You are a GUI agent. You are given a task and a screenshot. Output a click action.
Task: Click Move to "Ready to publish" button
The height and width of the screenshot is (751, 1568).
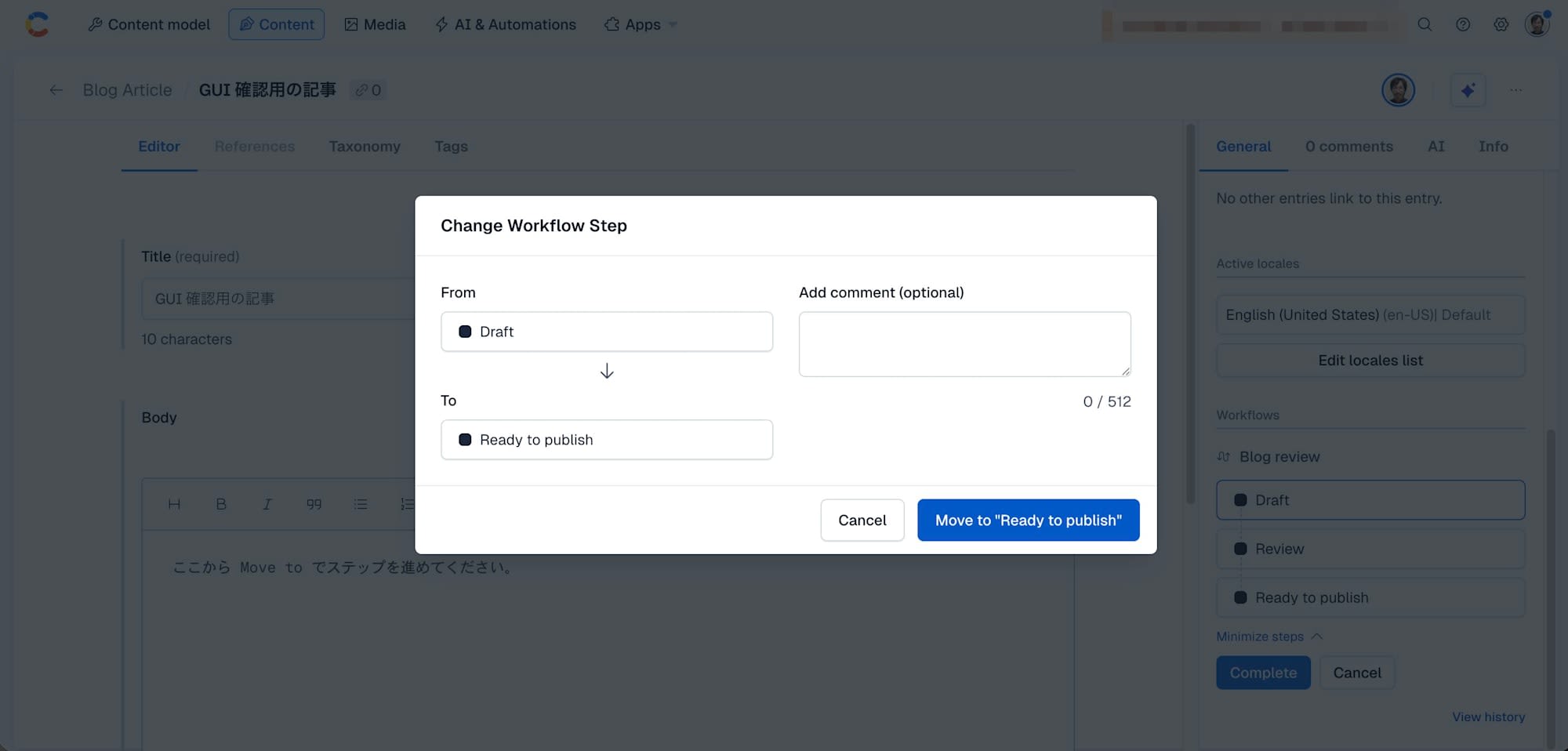pyautogui.click(x=1028, y=521)
